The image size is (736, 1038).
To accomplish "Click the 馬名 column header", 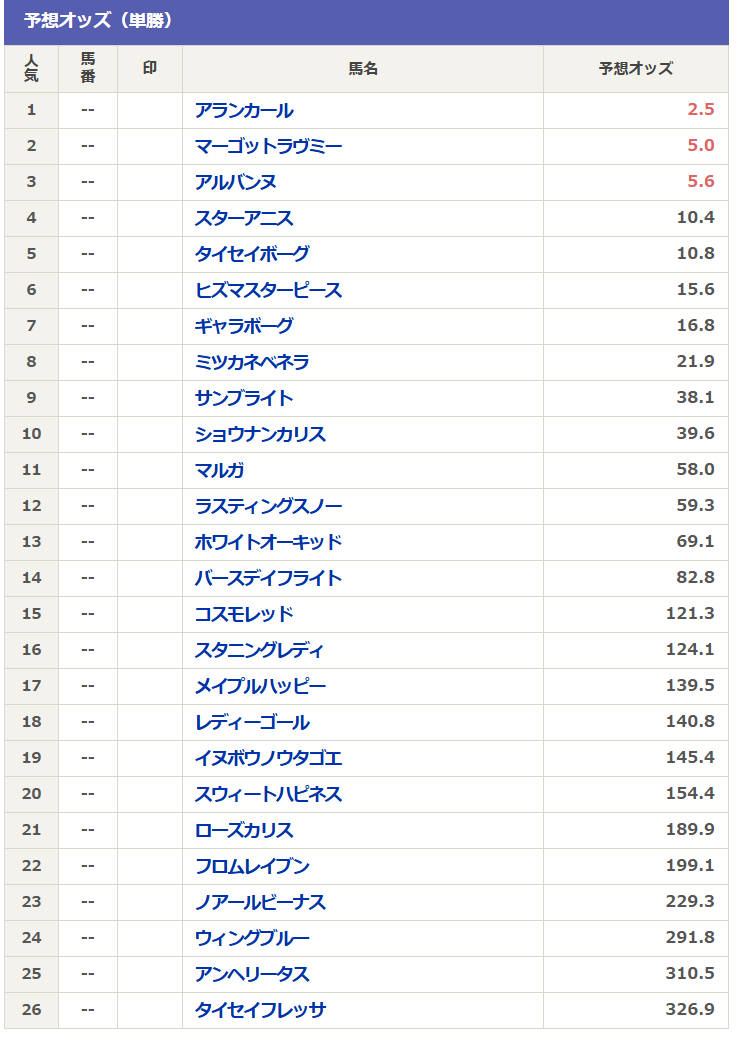I will click(362, 69).
